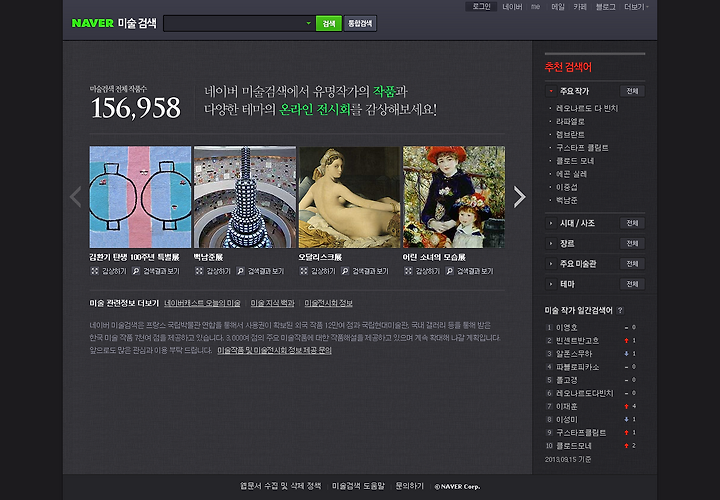Click into the art search input field

click(234, 23)
